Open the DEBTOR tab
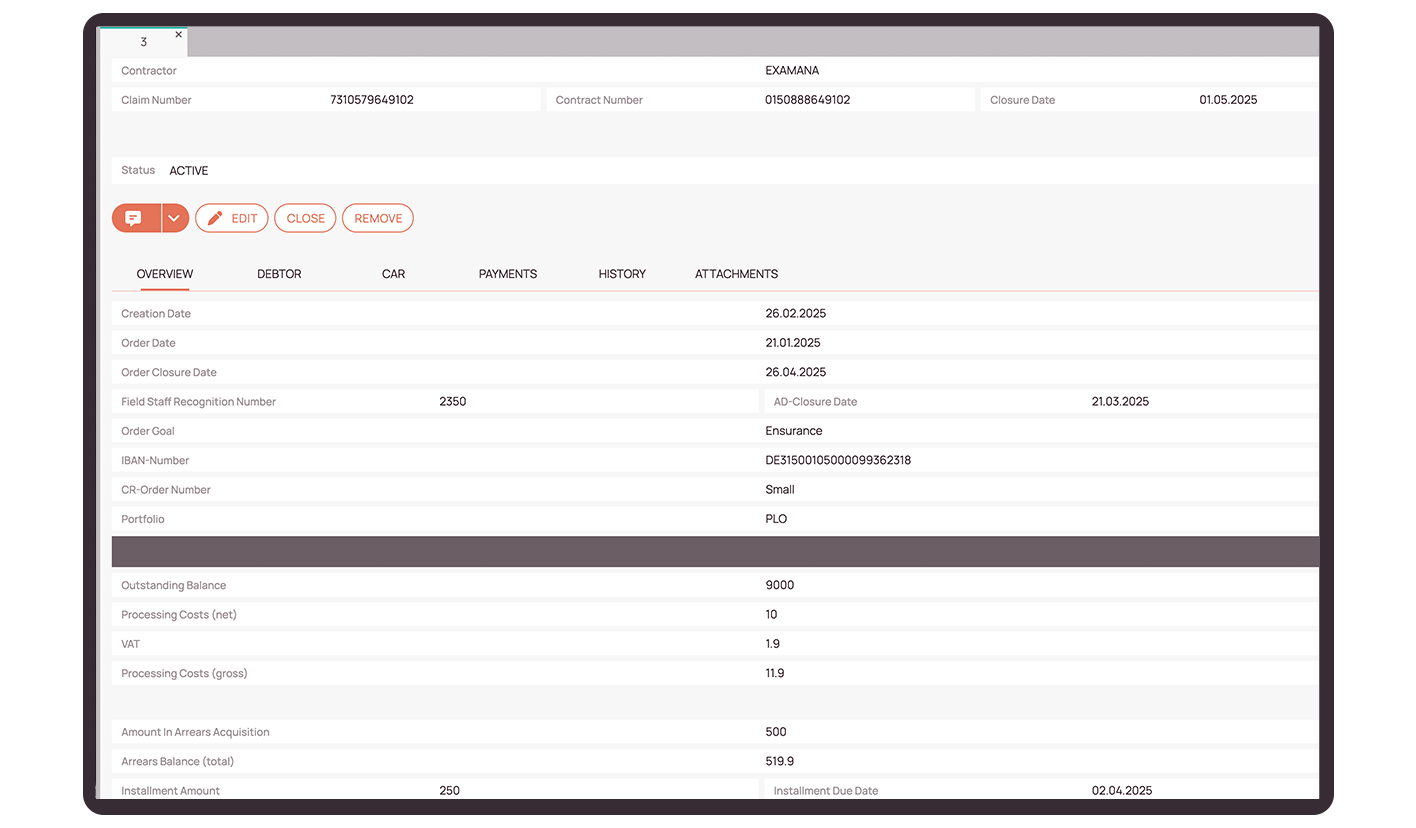This screenshot has height=828, width=1416. coord(279,274)
